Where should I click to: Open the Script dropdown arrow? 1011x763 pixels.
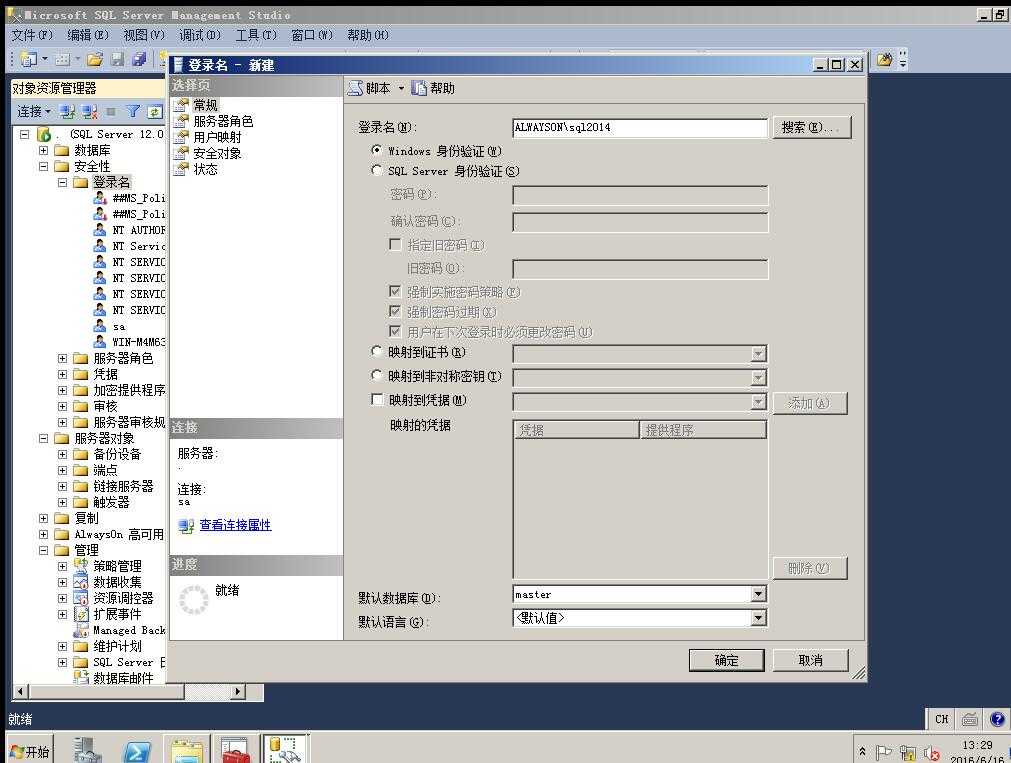(401, 88)
